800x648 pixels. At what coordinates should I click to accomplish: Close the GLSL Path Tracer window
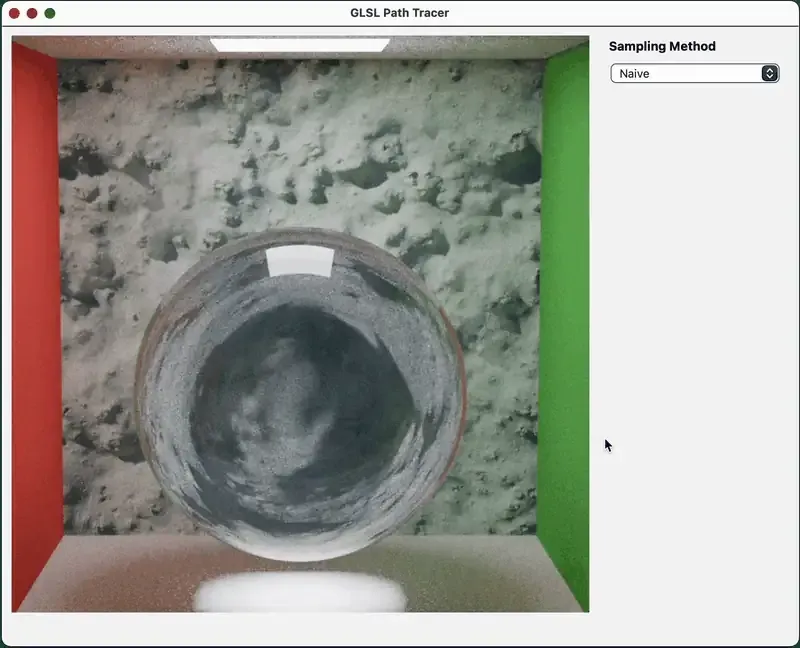(x=14, y=13)
